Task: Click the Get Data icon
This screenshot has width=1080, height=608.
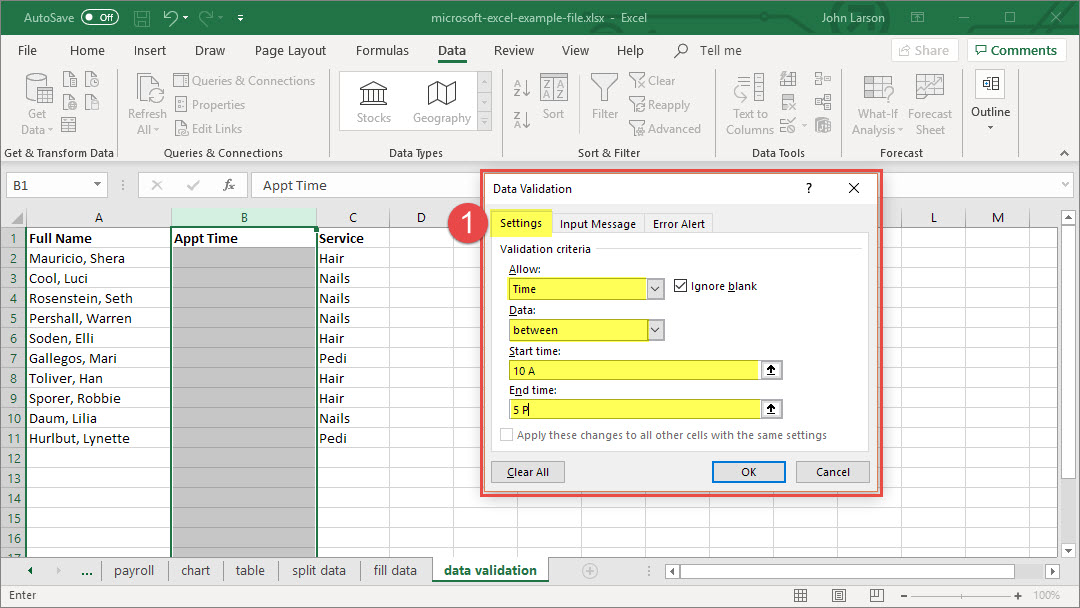Action: click(x=38, y=90)
